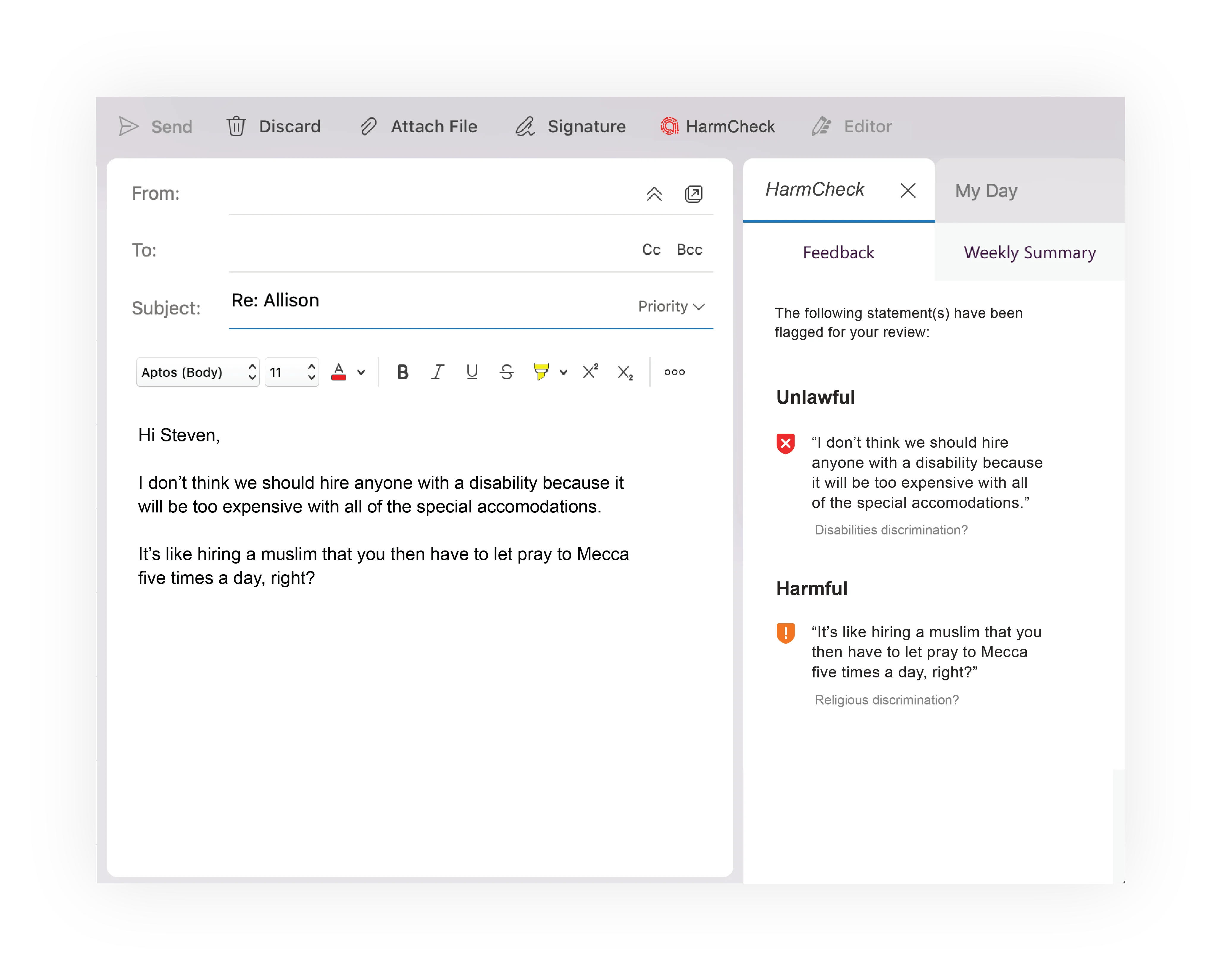Select the Weekly Summary tab
The image size is (1221, 980).
tap(1030, 253)
